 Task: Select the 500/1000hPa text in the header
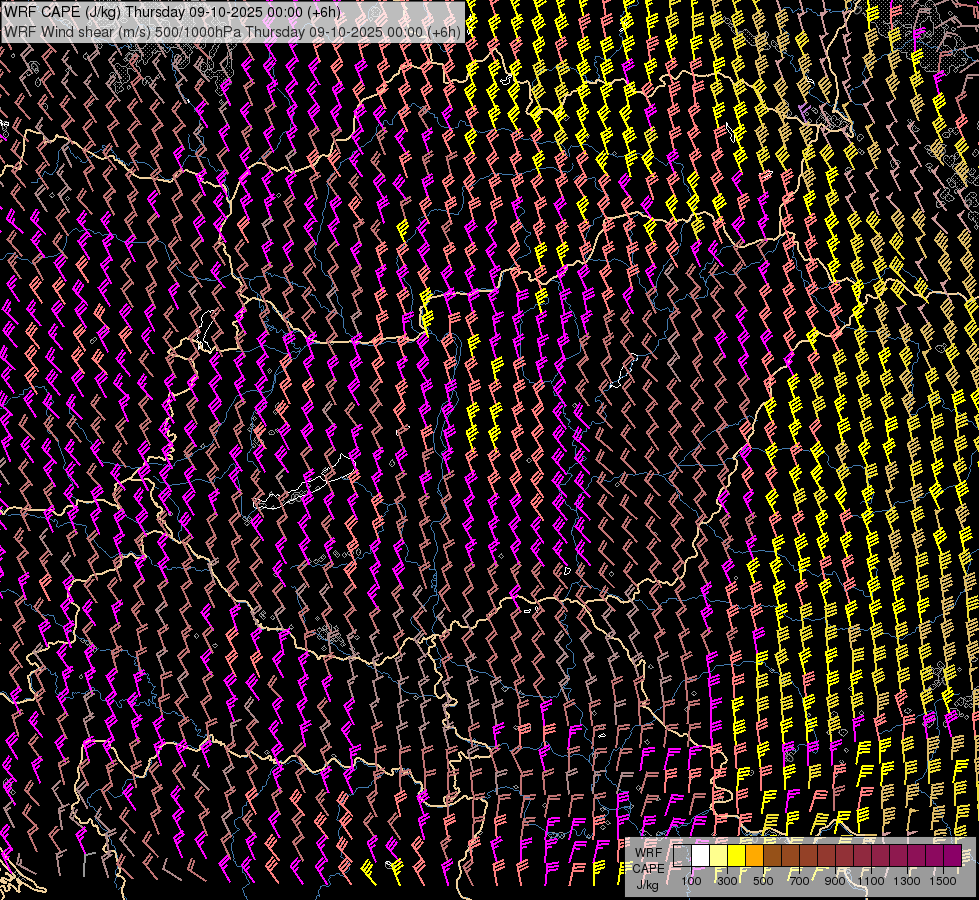pos(198,31)
